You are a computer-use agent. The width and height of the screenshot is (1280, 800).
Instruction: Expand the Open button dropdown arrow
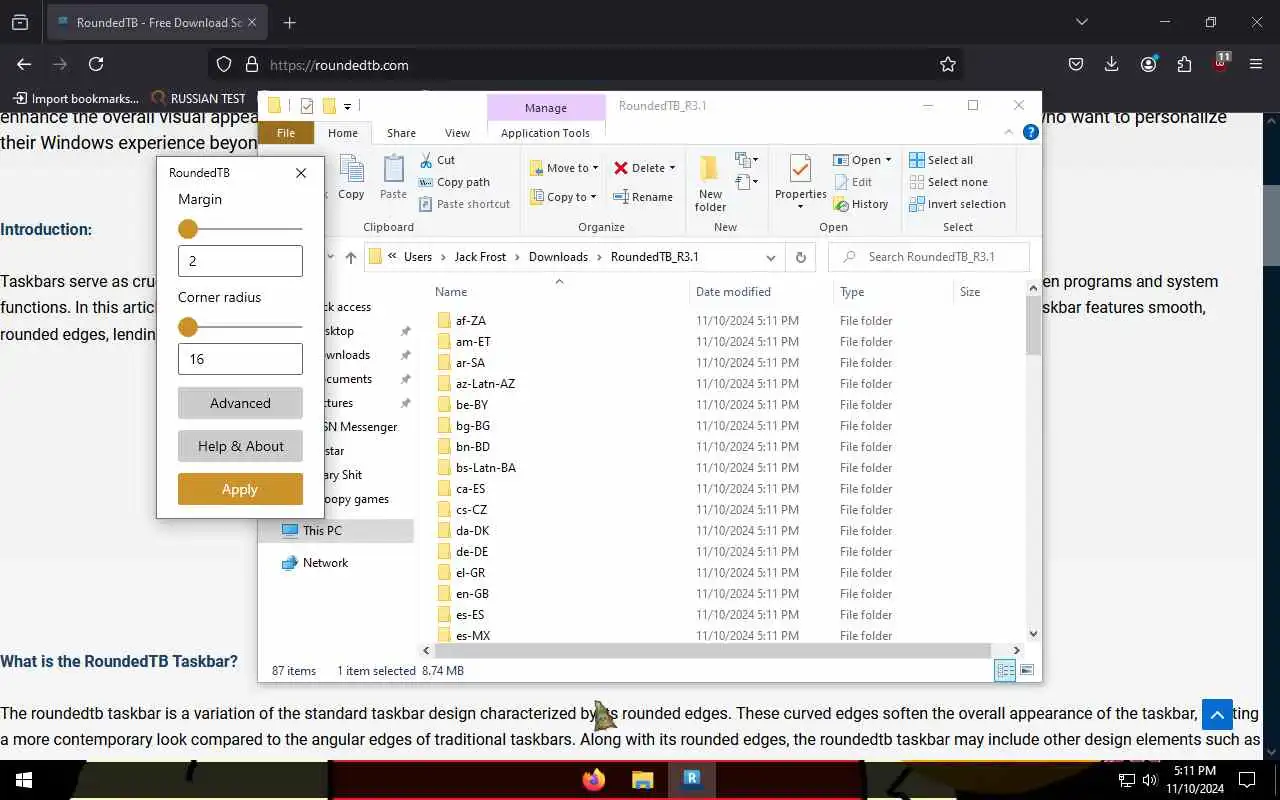[888, 160]
